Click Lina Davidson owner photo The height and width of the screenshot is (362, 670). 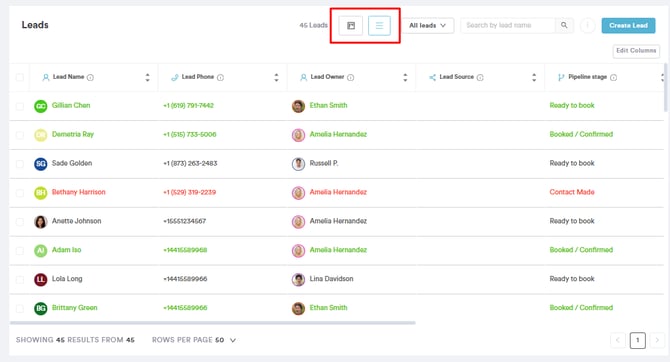(298, 279)
